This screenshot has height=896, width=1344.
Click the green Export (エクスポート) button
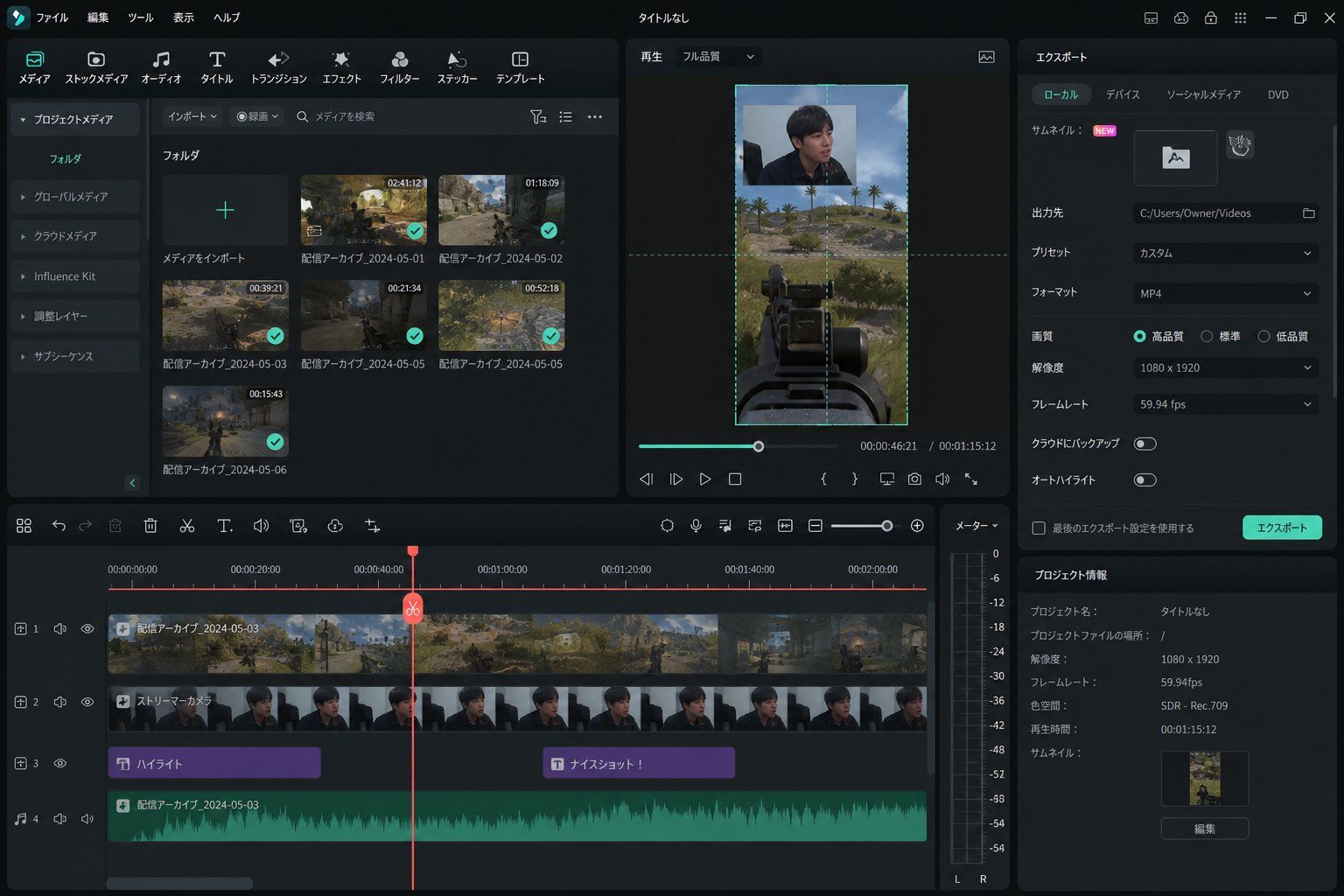pos(1282,528)
